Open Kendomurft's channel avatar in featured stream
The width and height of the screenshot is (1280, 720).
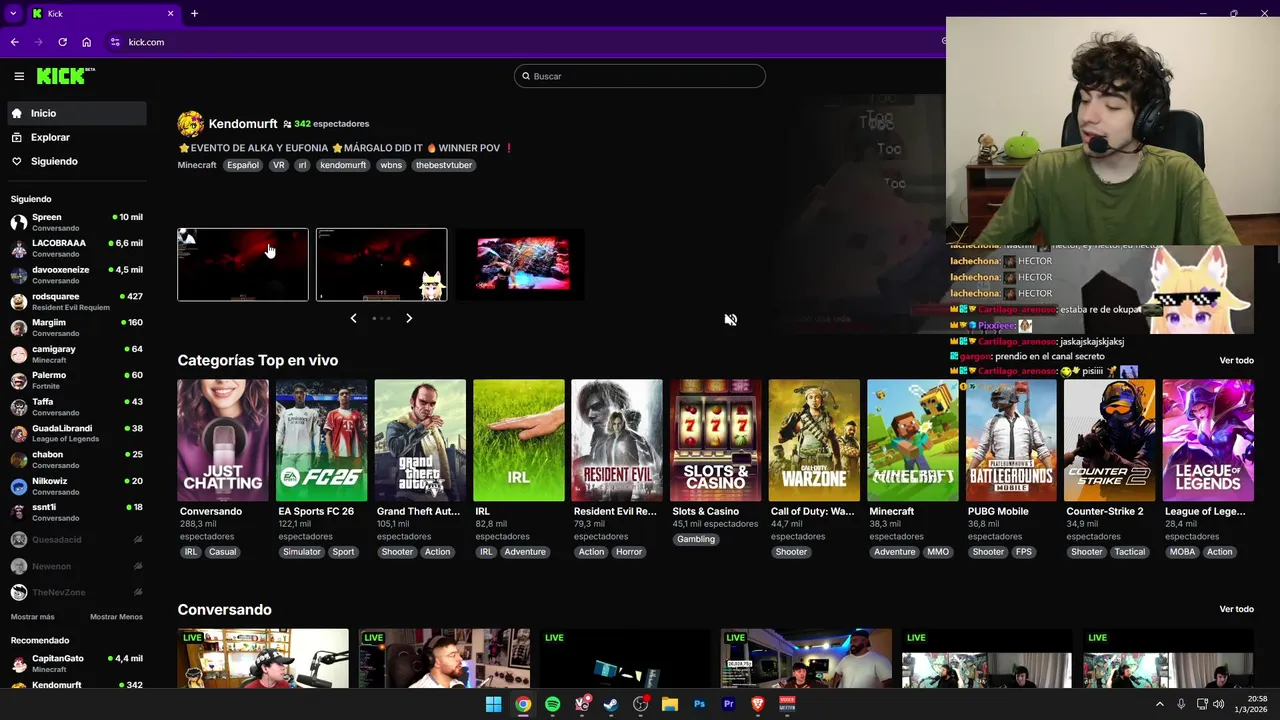(190, 124)
